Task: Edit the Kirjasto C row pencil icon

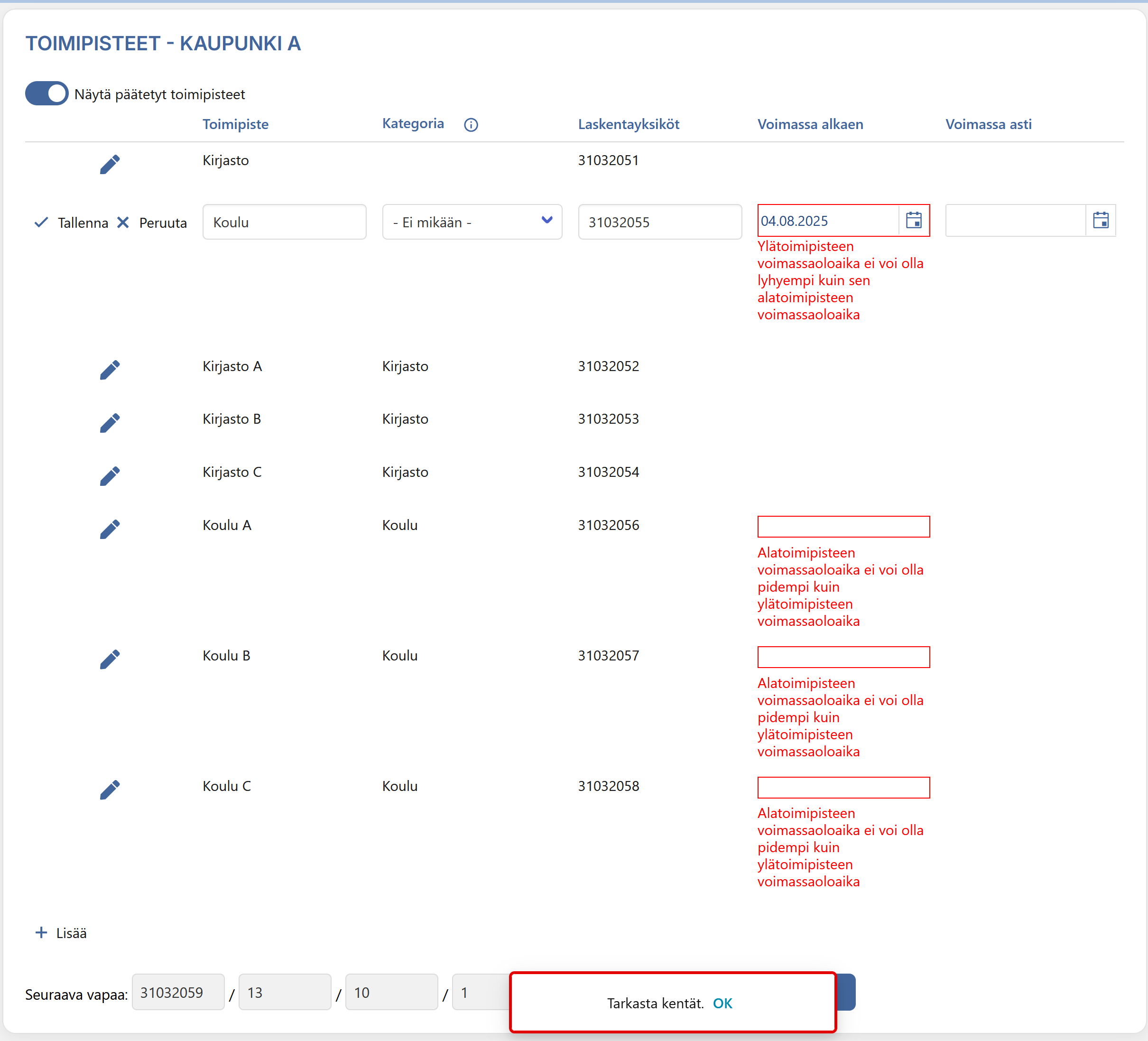Action: 110,475
